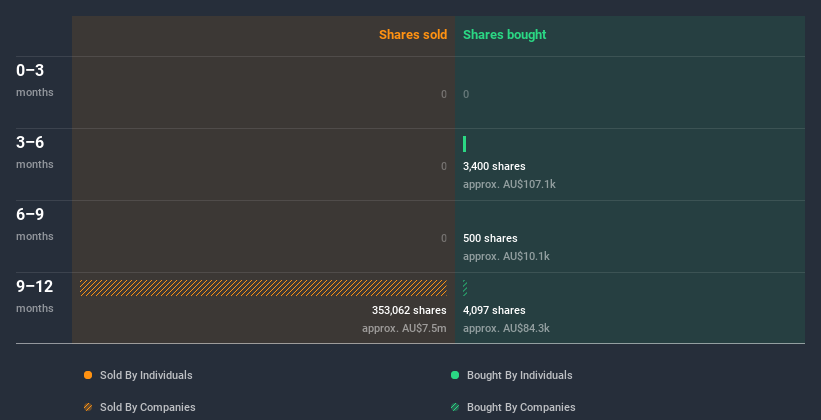Click the 0 sold value in 0–3 months row
The height and width of the screenshot is (420, 821).
point(444,94)
